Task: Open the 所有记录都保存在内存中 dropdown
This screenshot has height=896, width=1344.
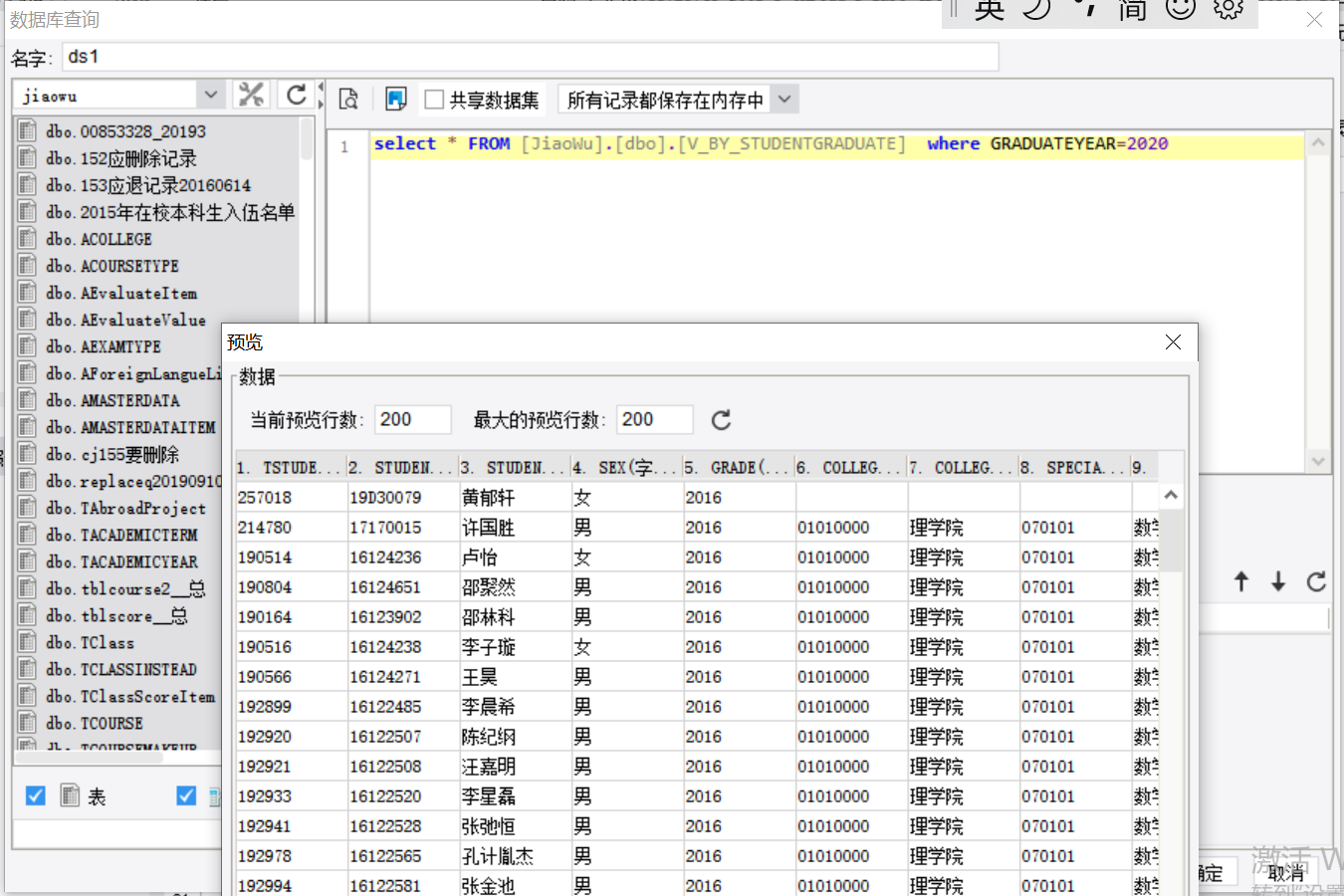Action: pyautogui.click(x=784, y=100)
